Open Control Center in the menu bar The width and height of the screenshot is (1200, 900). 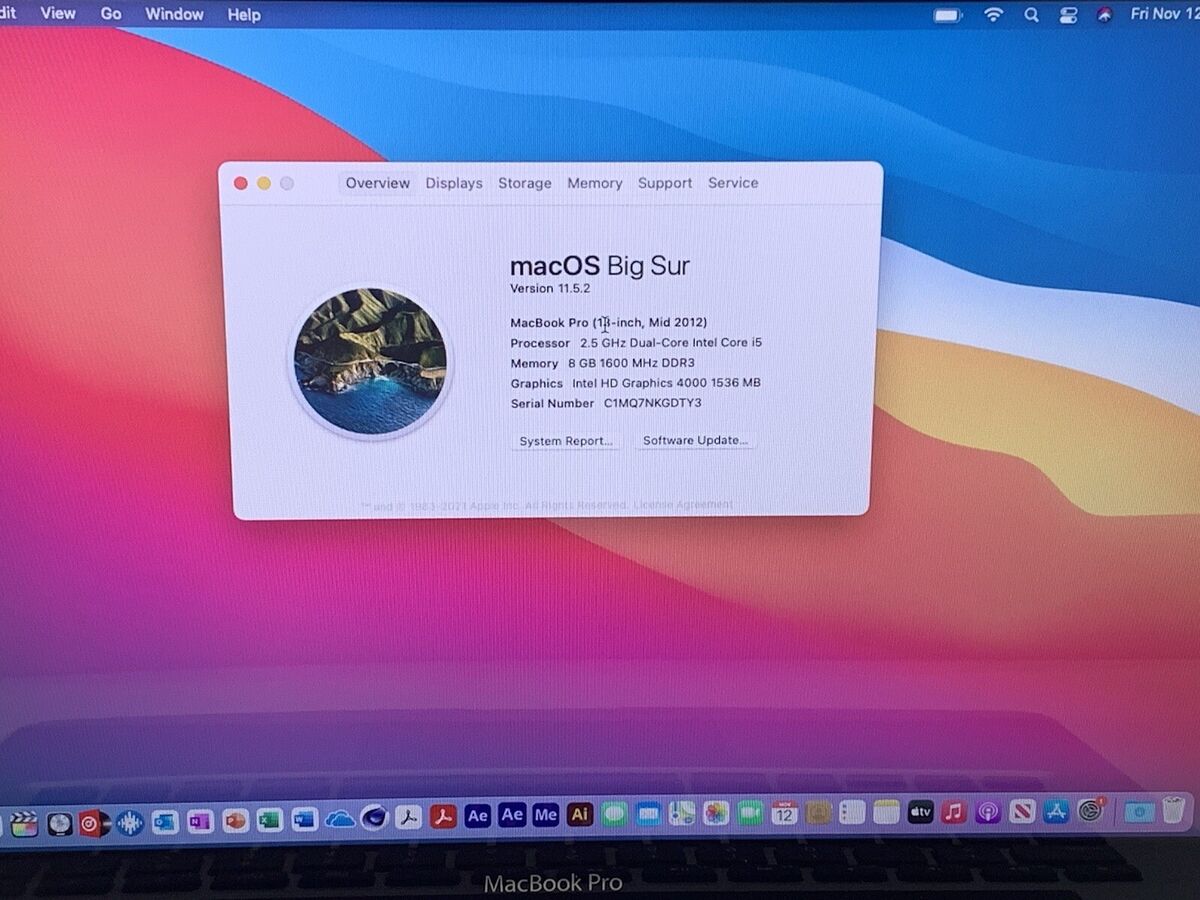(x=1068, y=14)
